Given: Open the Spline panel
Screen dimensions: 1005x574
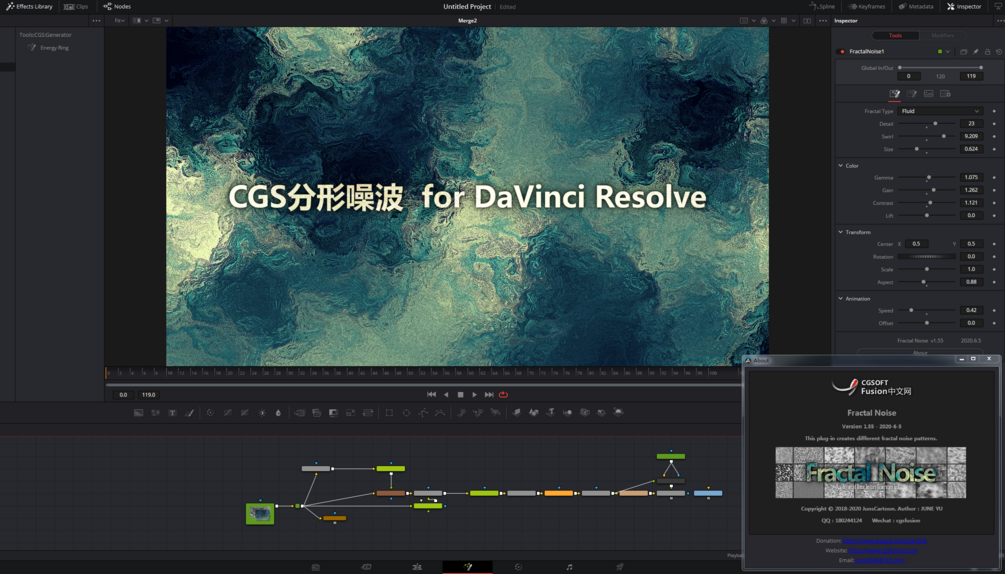Looking at the screenshot, I should point(822,6).
